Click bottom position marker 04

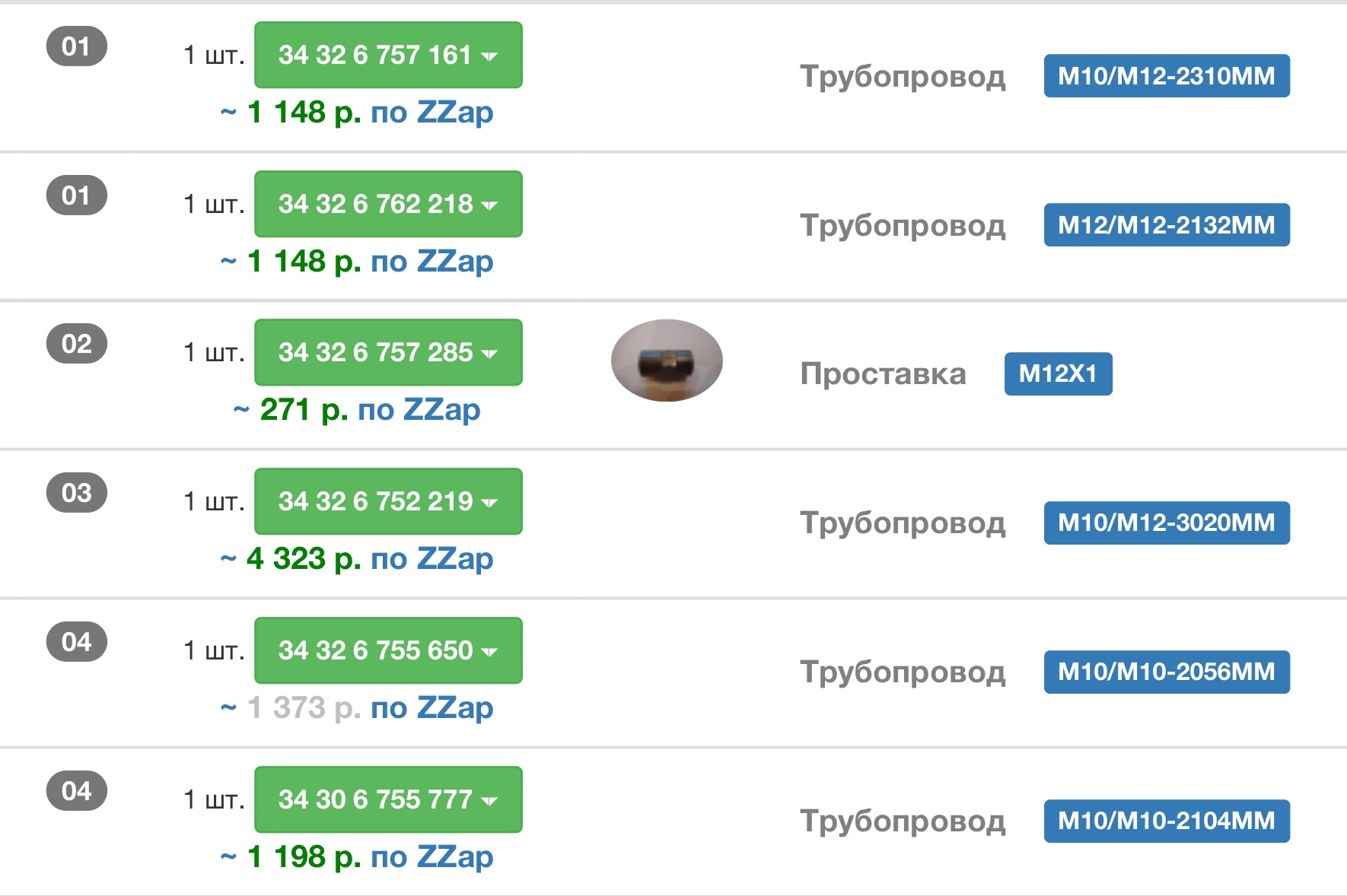coord(77,791)
